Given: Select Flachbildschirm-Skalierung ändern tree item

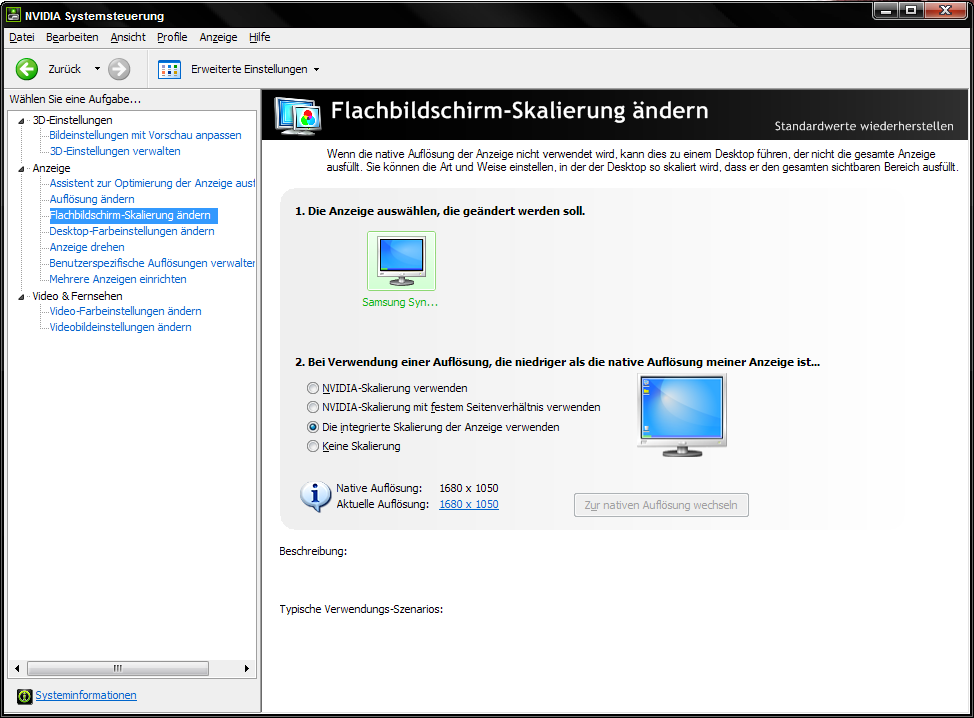Looking at the screenshot, I should [134, 215].
